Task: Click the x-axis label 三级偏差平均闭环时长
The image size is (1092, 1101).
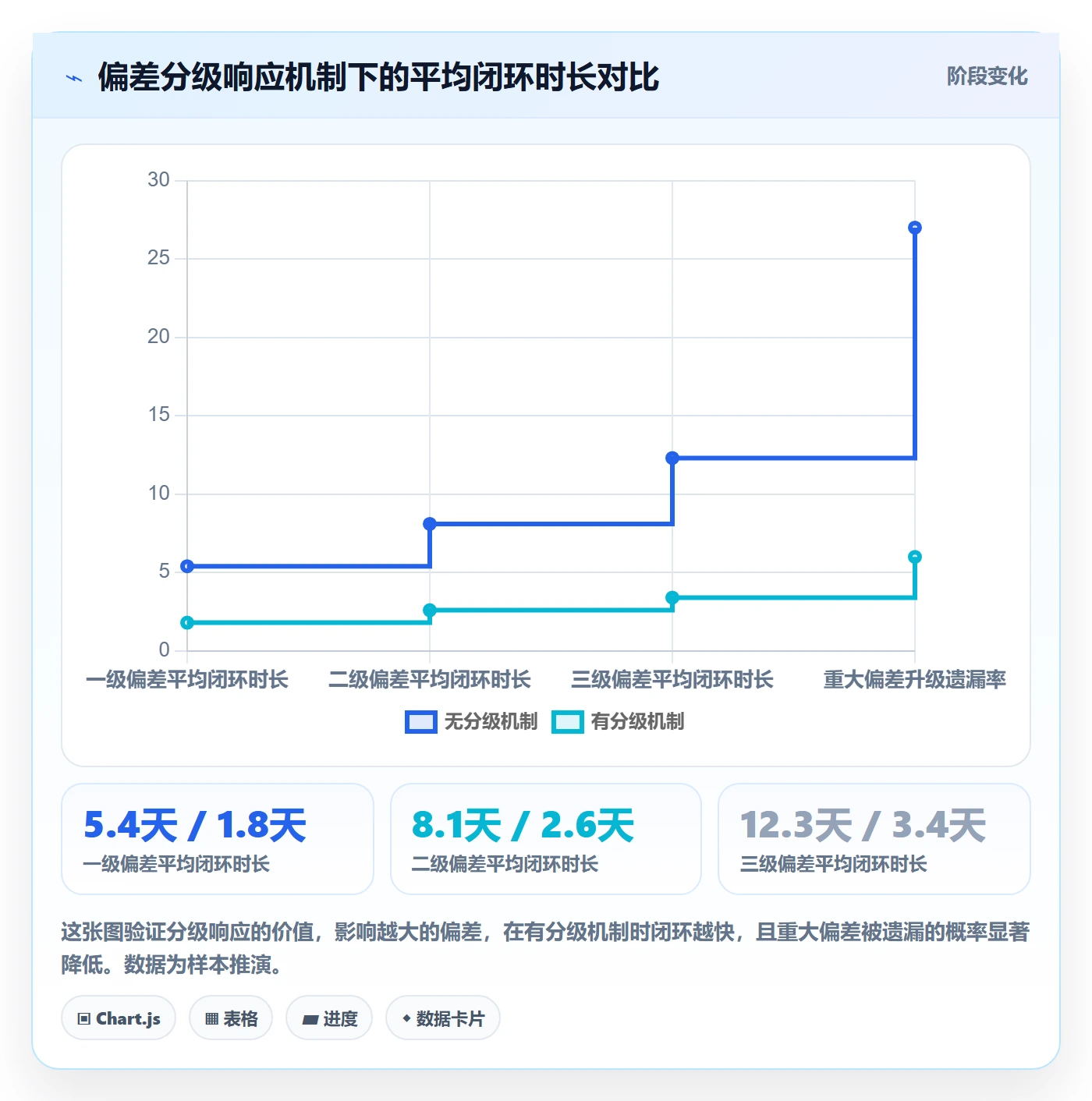Action: 672,680
